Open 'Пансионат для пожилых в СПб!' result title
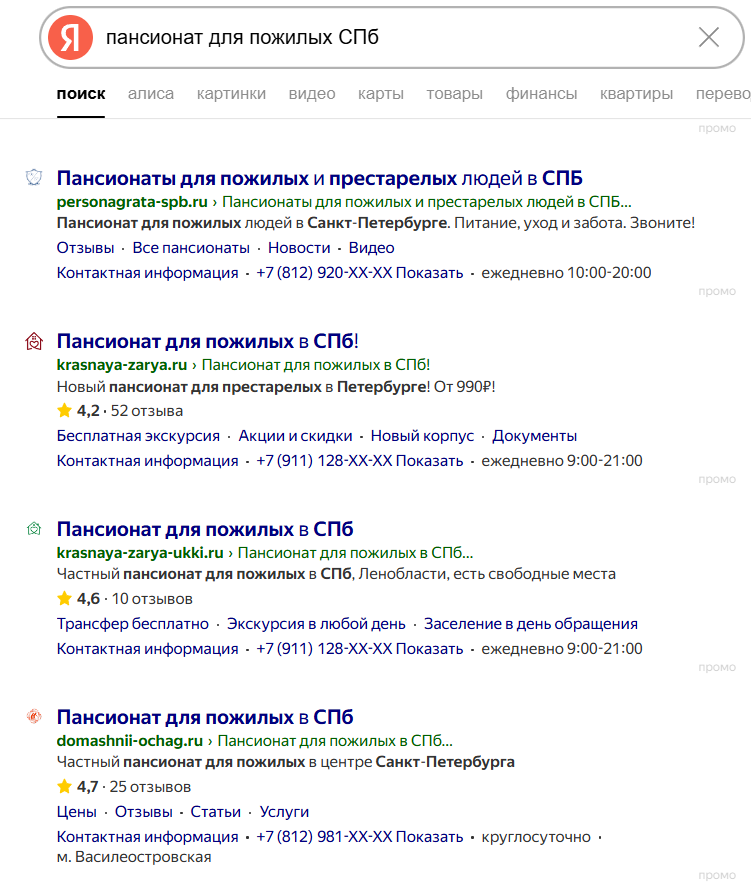Image resolution: width=751 pixels, height=892 pixels. (208, 341)
